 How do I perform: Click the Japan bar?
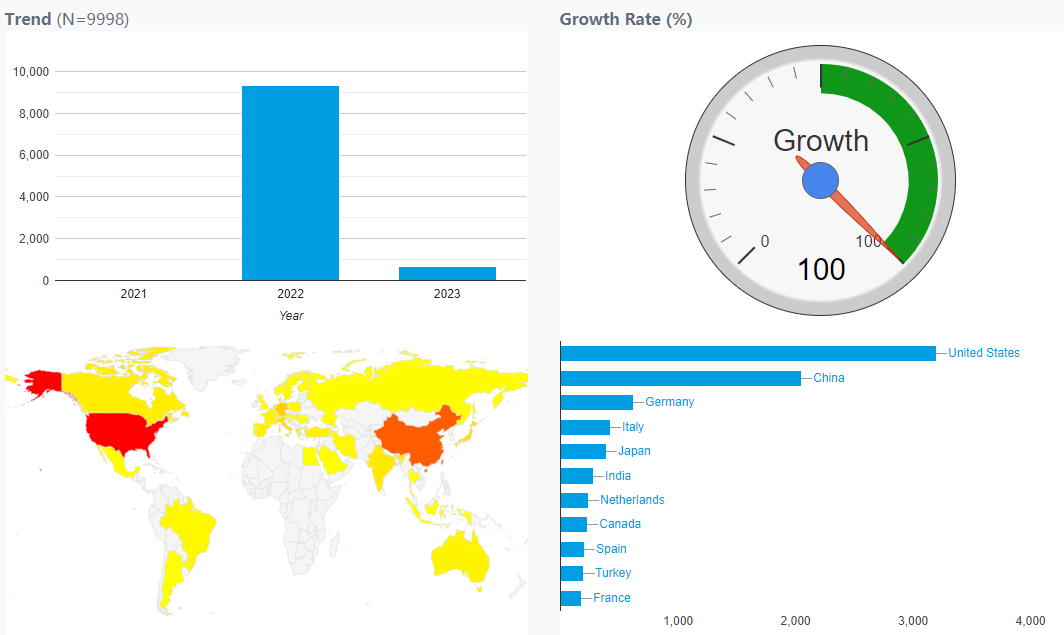[x=583, y=451]
